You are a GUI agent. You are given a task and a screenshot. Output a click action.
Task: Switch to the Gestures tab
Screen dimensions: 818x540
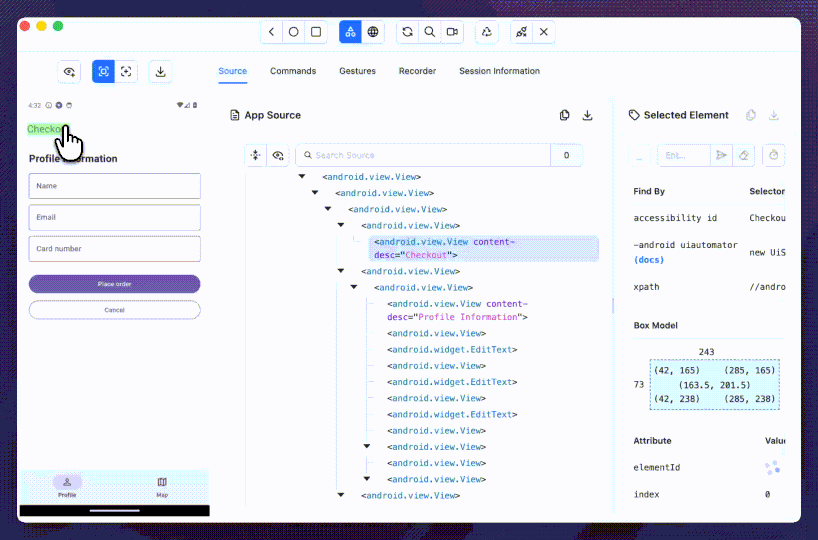pyautogui.click(x=357, y=71)
